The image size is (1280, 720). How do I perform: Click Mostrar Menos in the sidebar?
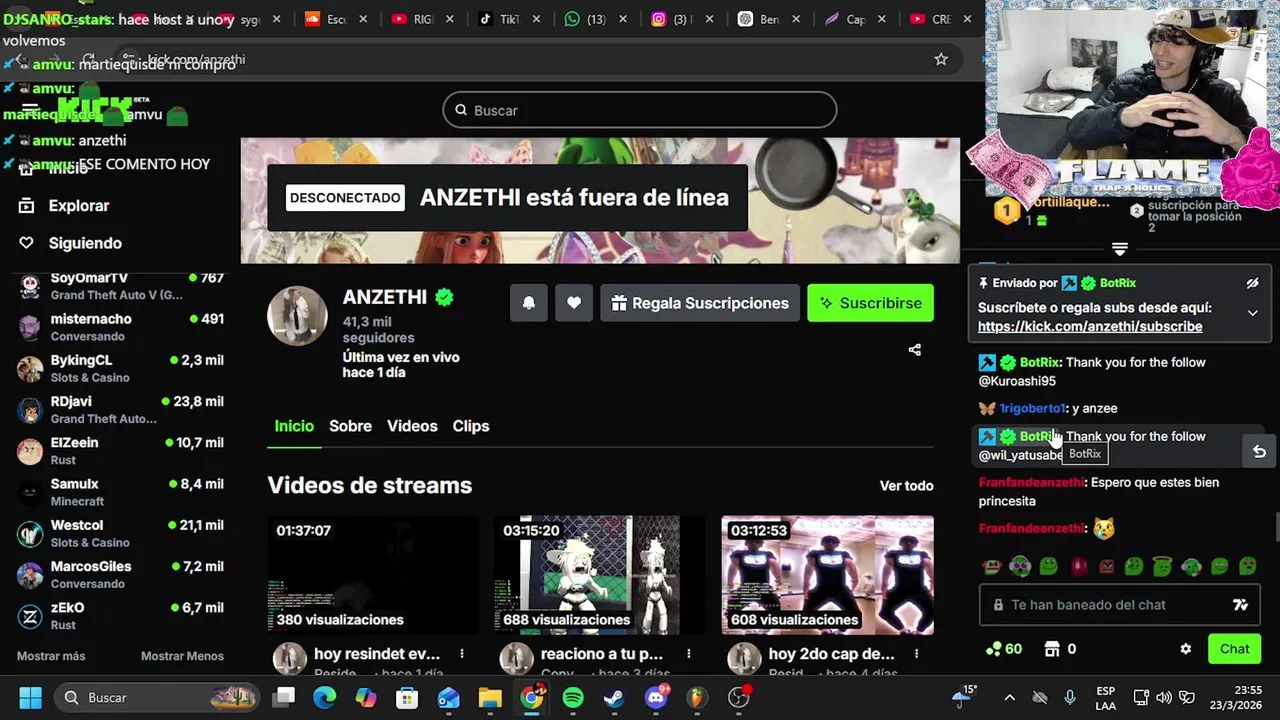[x=182, y=656]
